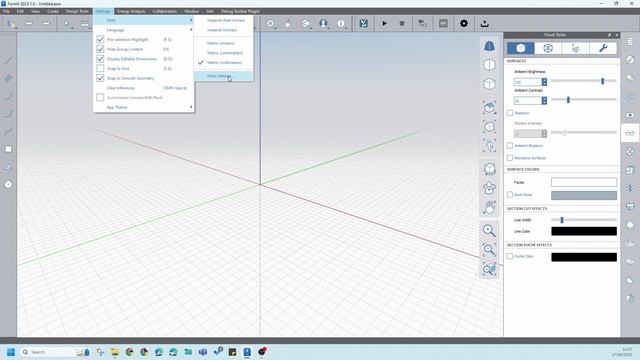Enable the Poché Color checkbox
This screenshot has width=640, height=360.
click(510, 256)
